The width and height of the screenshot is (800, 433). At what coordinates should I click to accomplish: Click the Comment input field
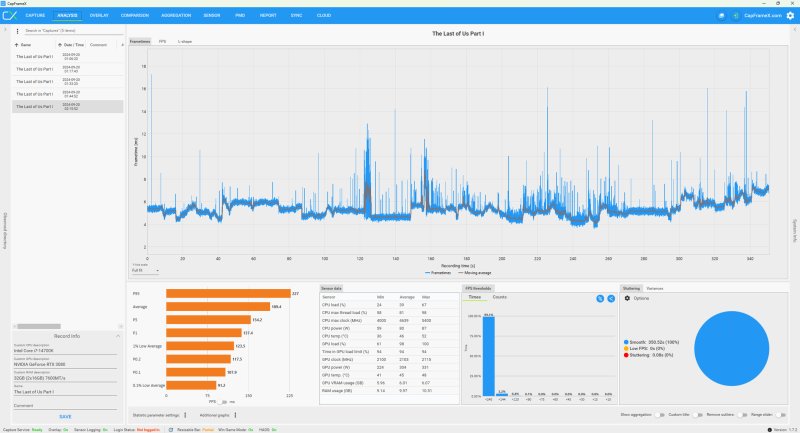pos(65,406)
